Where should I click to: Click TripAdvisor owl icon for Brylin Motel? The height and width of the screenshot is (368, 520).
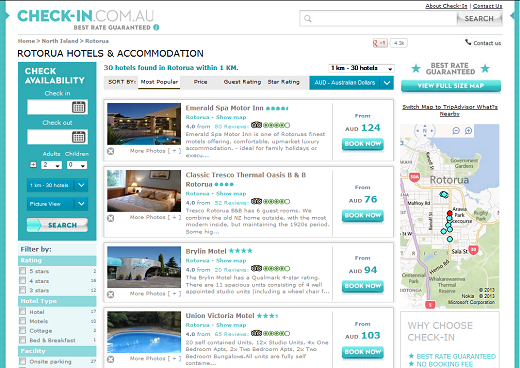(256, 268)
